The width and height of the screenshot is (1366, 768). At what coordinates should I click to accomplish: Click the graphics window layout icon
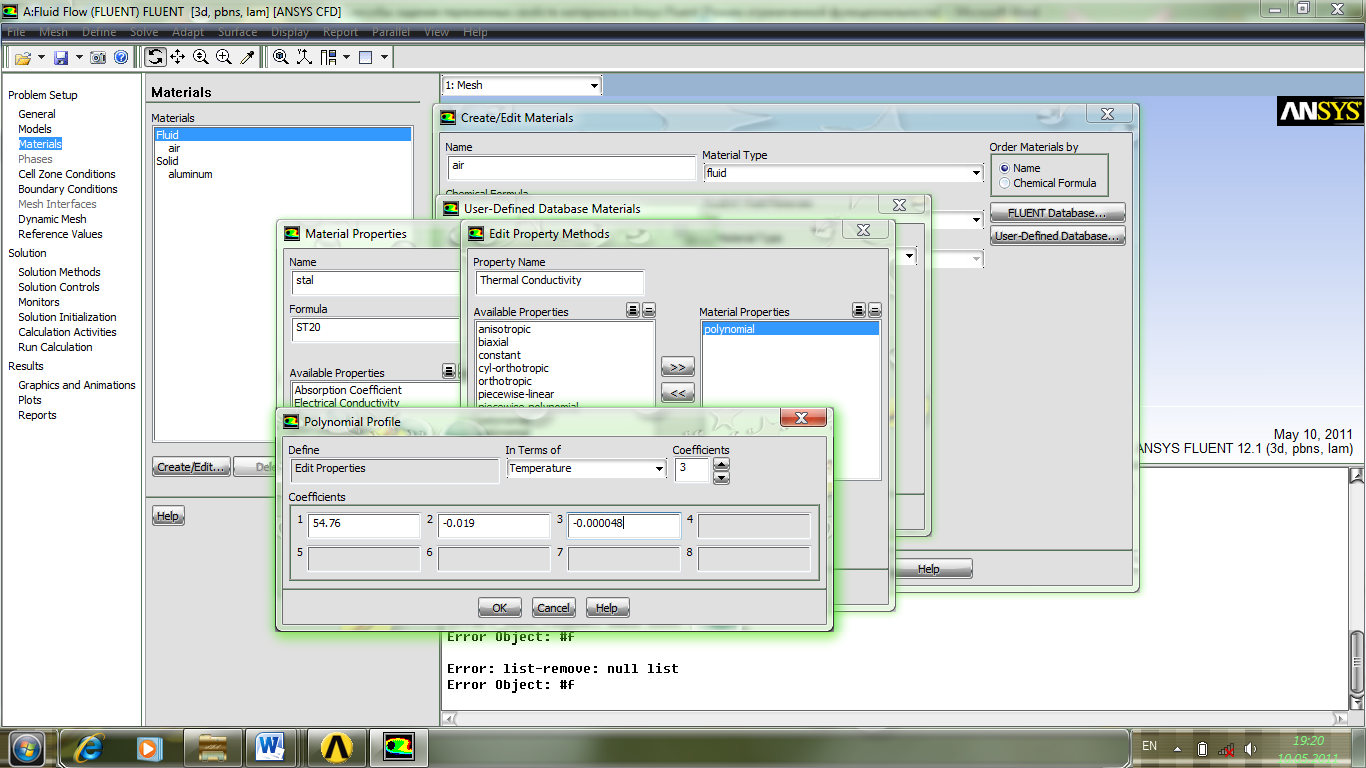(x=365, y=57)
